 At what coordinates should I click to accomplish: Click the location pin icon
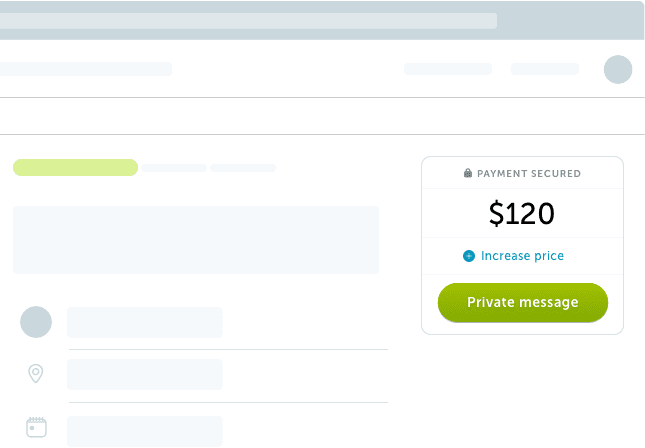[x=36, y=374]
